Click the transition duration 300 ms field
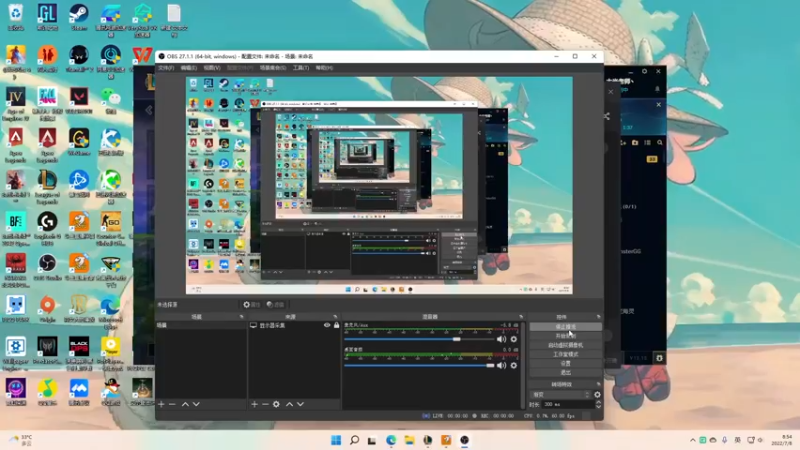 [566, 404]
